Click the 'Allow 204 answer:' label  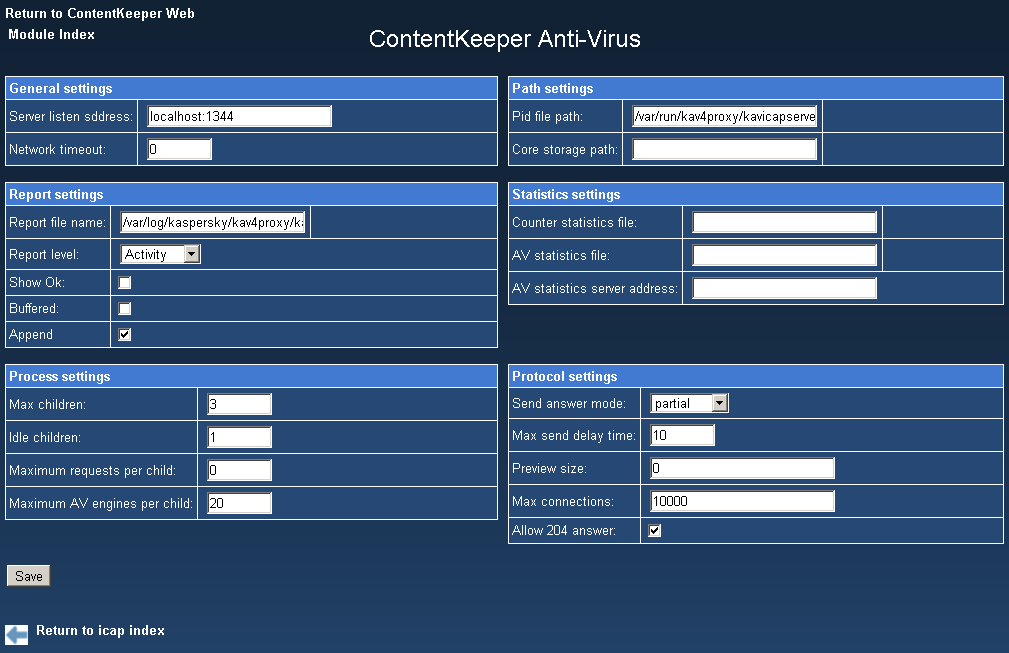point(564,531)
